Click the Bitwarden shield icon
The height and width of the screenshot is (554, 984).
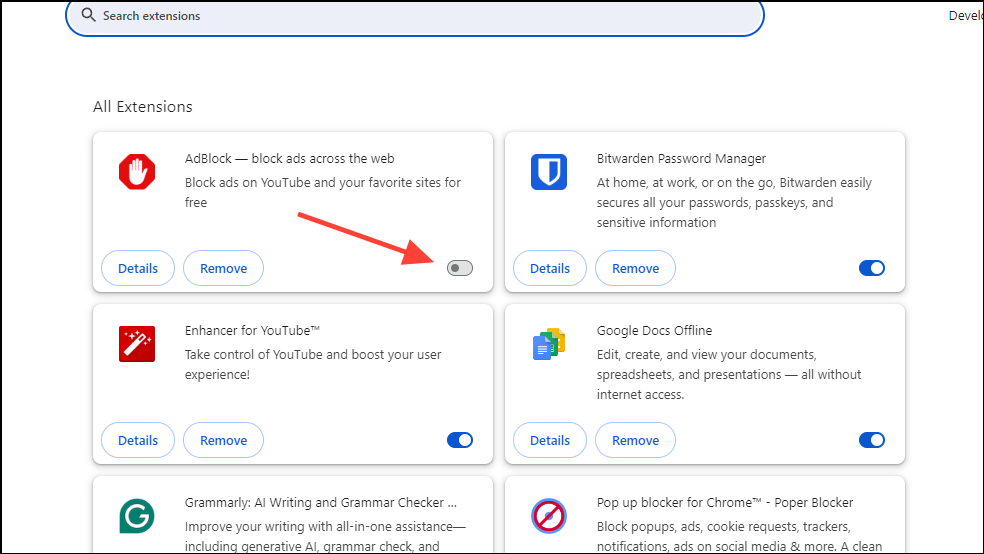click(x=549, y=172)
